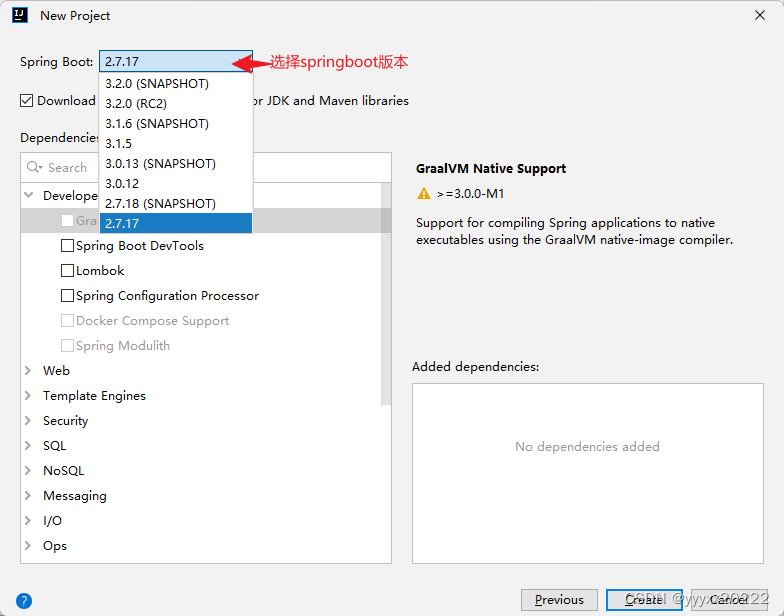Check the Docker Compose Support checkbox
The height and width of the screenshot is (616, 784).
(67, 320)
